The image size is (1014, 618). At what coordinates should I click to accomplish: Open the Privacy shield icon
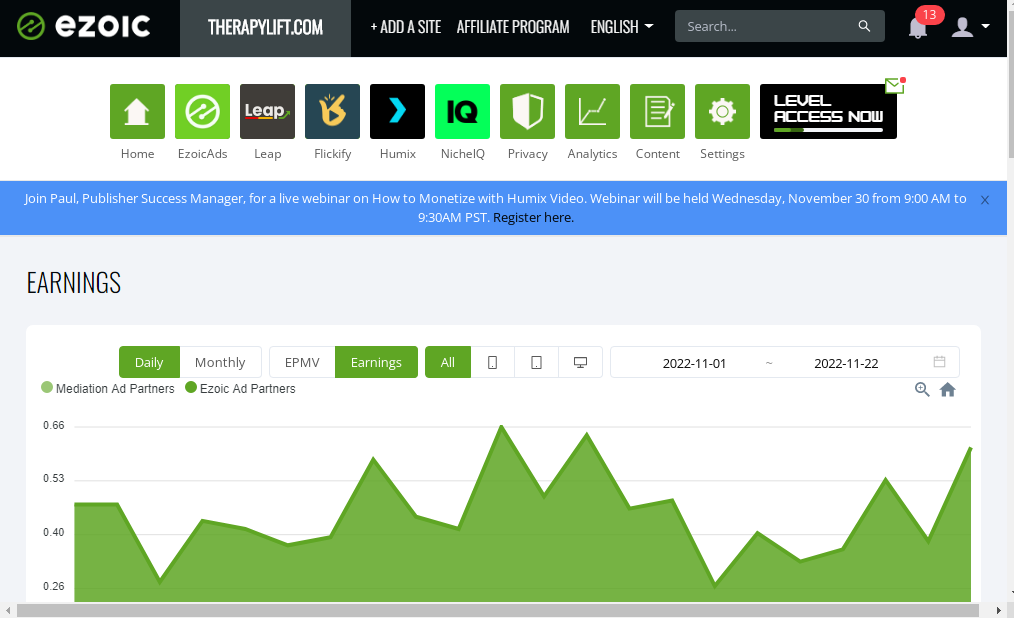coord(527,111)
